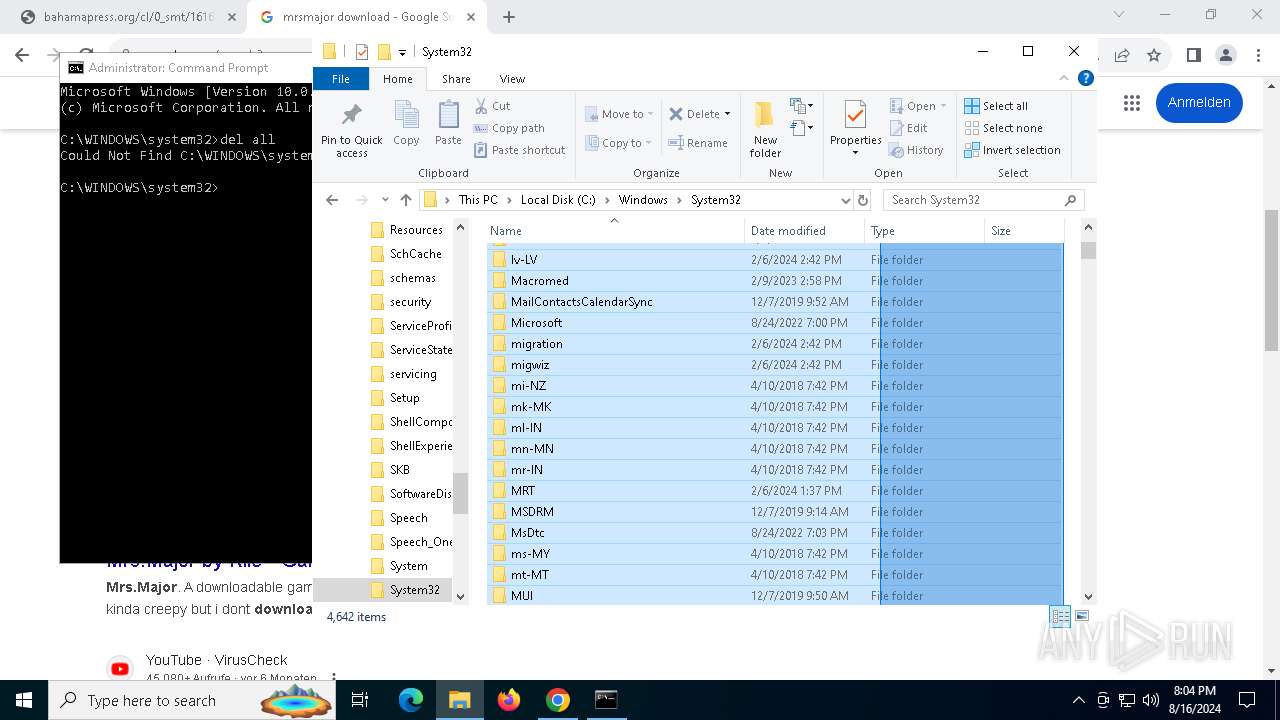This screenshot has width=1280, height=720.
Task: Select the Macromed folder
Action: tap(775, 281)
